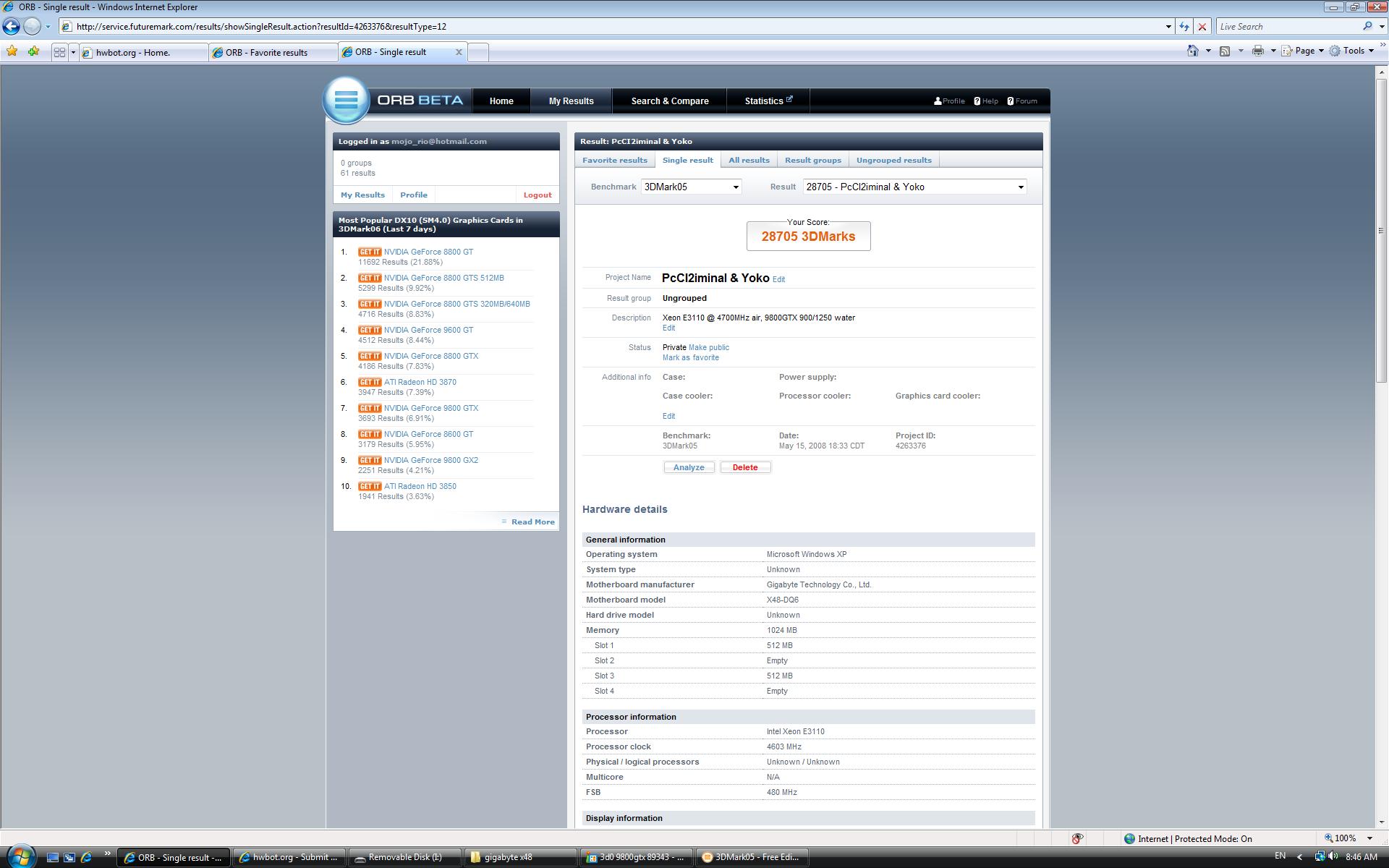Launch search with the magnifier icon
Viewport: 1389px width, 868px height.
point(1367,26)
